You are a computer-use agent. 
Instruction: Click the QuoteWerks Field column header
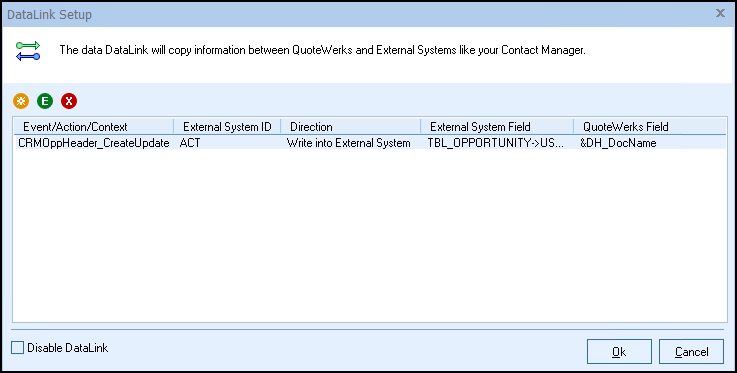(x=650, y=127)
